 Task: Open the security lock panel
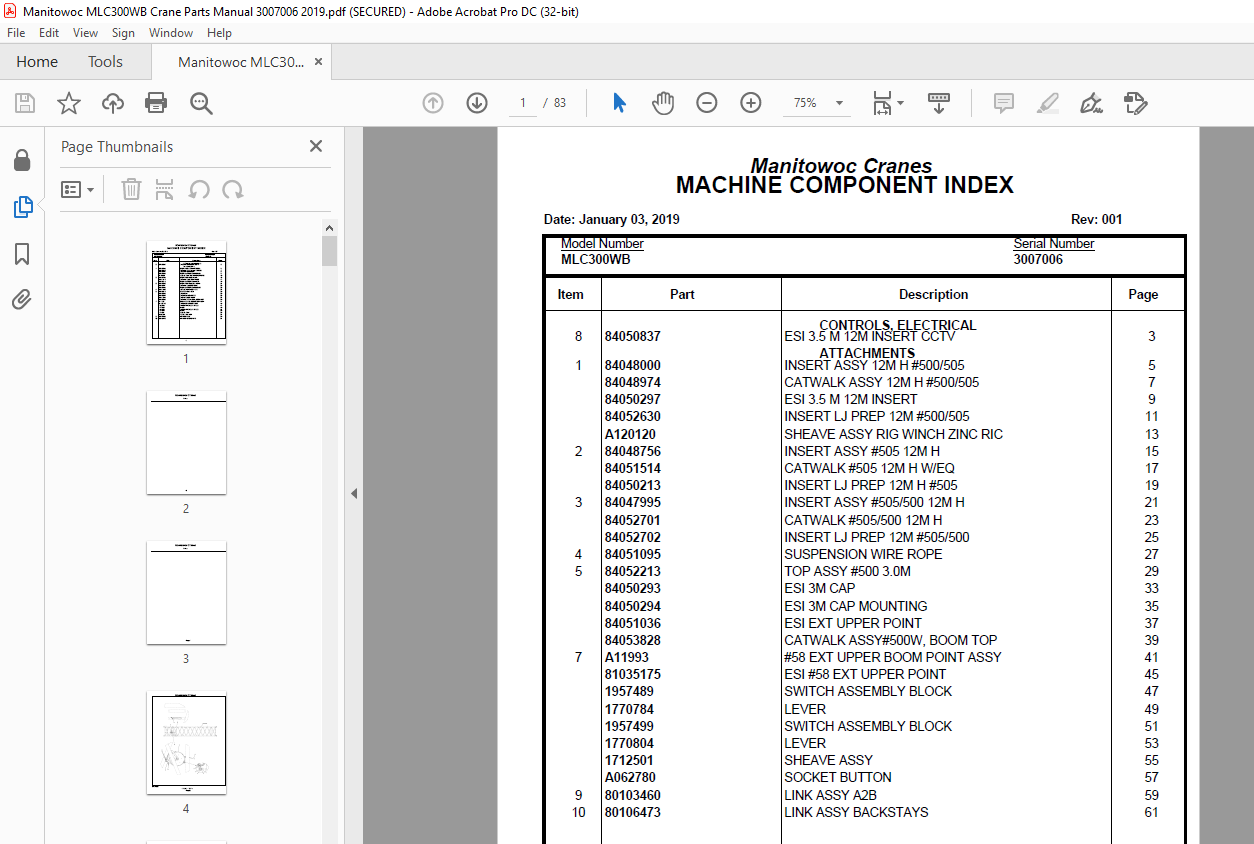(x=21, y=160)
